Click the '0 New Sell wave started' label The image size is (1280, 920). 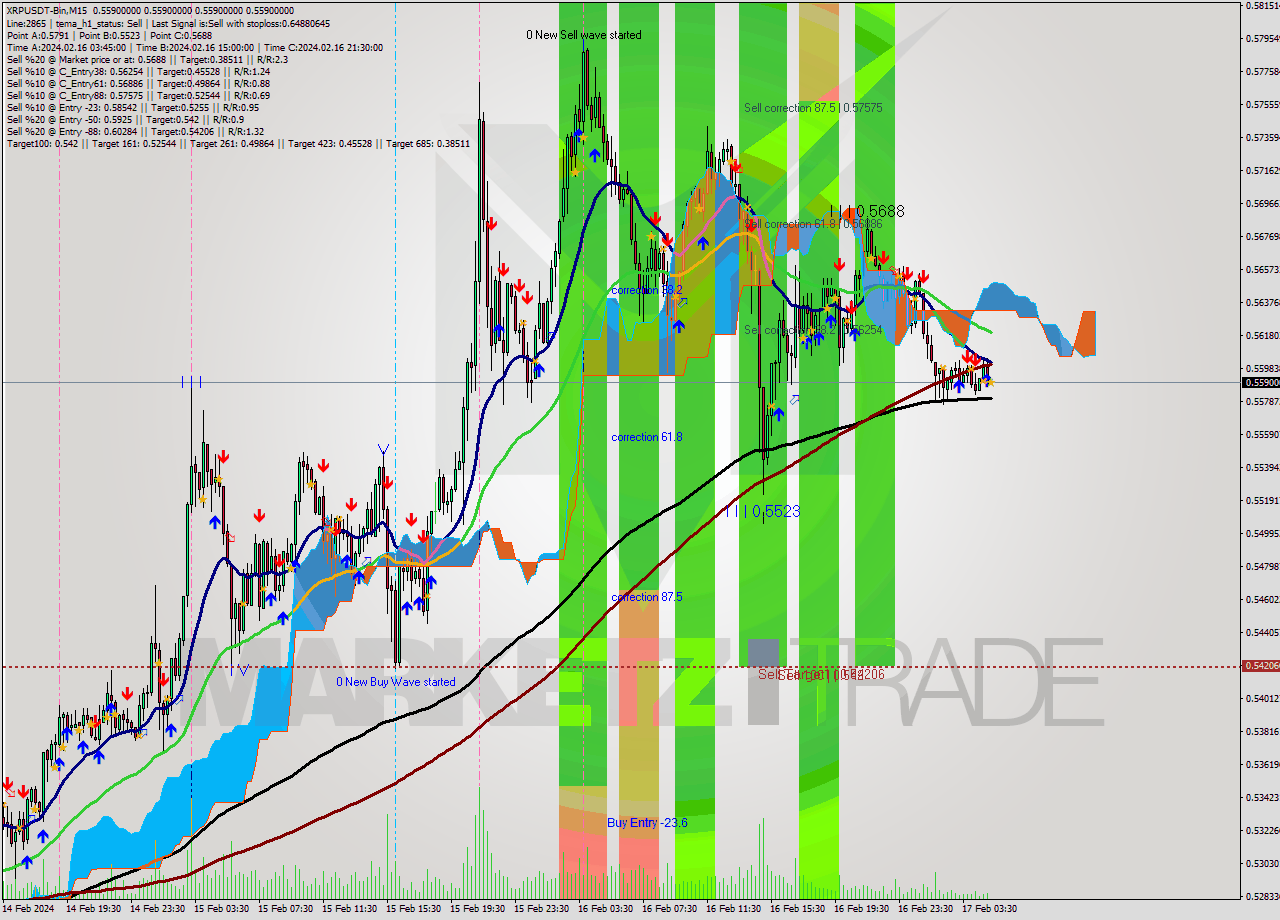(x=584, y=35)
